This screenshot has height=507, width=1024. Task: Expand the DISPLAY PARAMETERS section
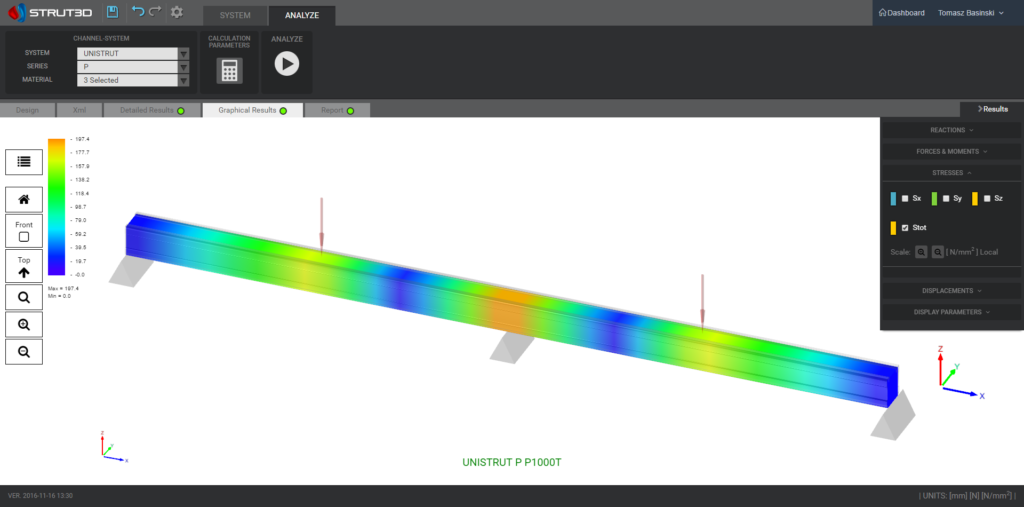pyautogui.click(x=952, y=312)
